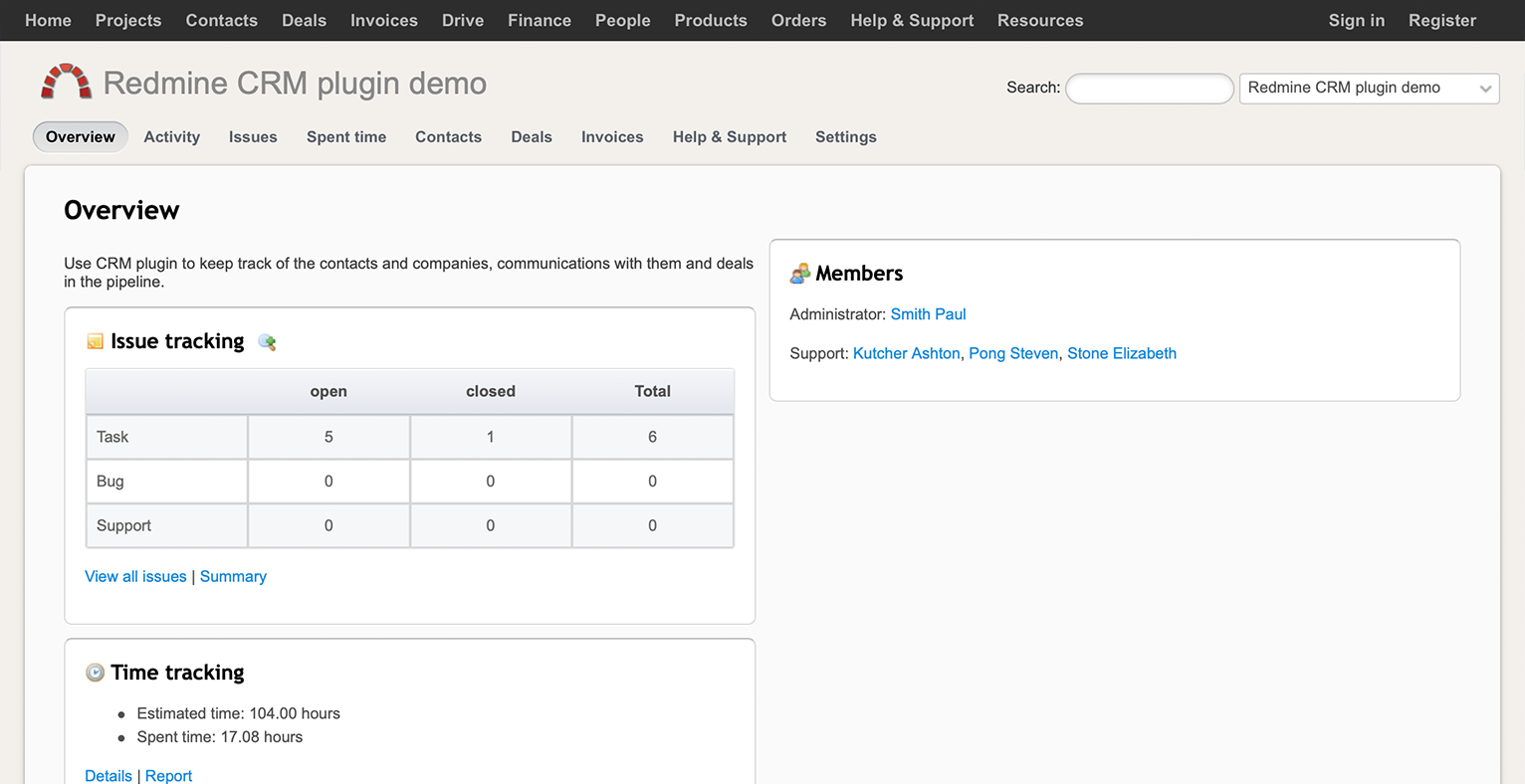Open Products in top menu
Viewport: 1525px width, 784px height.
[x=711, y=20]
